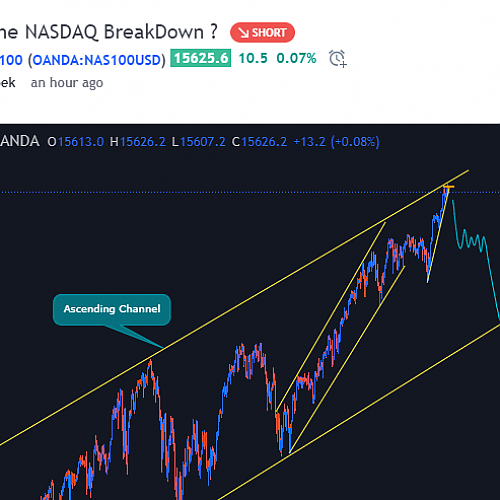Click the orange marker at price peak
The image size is (500, 500).
[448, 187]
